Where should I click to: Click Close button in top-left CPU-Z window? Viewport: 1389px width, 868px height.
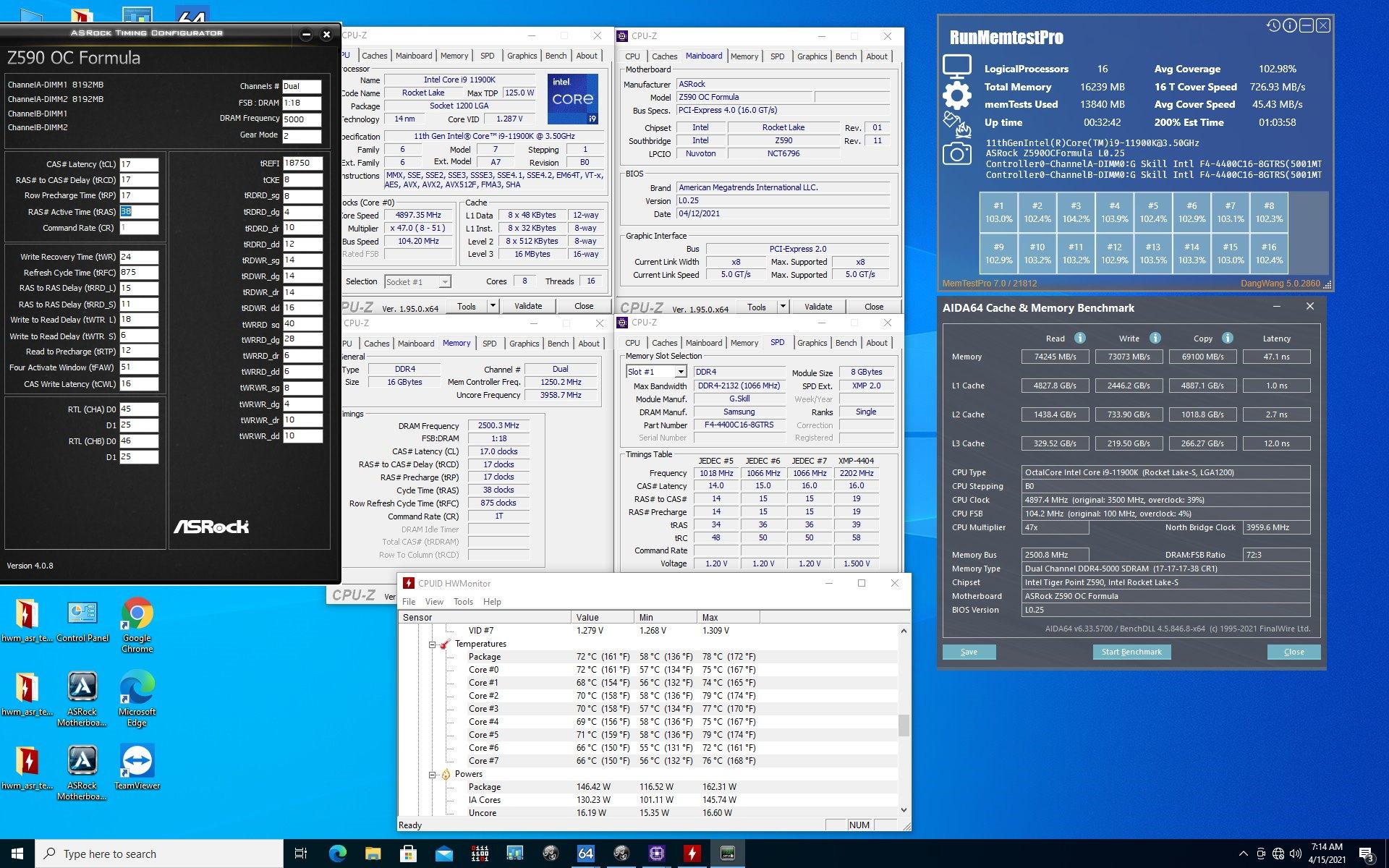tap(584, 306)
